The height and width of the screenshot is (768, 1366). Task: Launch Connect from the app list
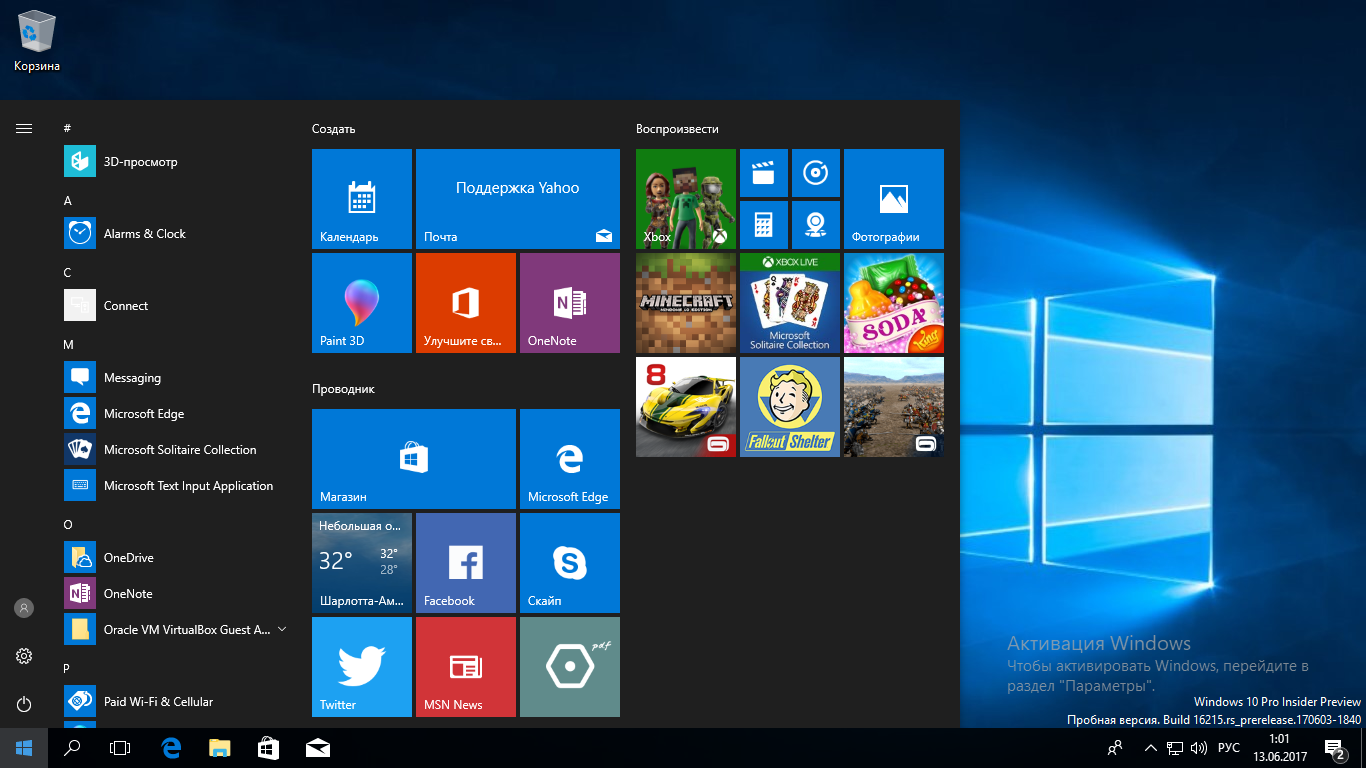pos(176,306)
